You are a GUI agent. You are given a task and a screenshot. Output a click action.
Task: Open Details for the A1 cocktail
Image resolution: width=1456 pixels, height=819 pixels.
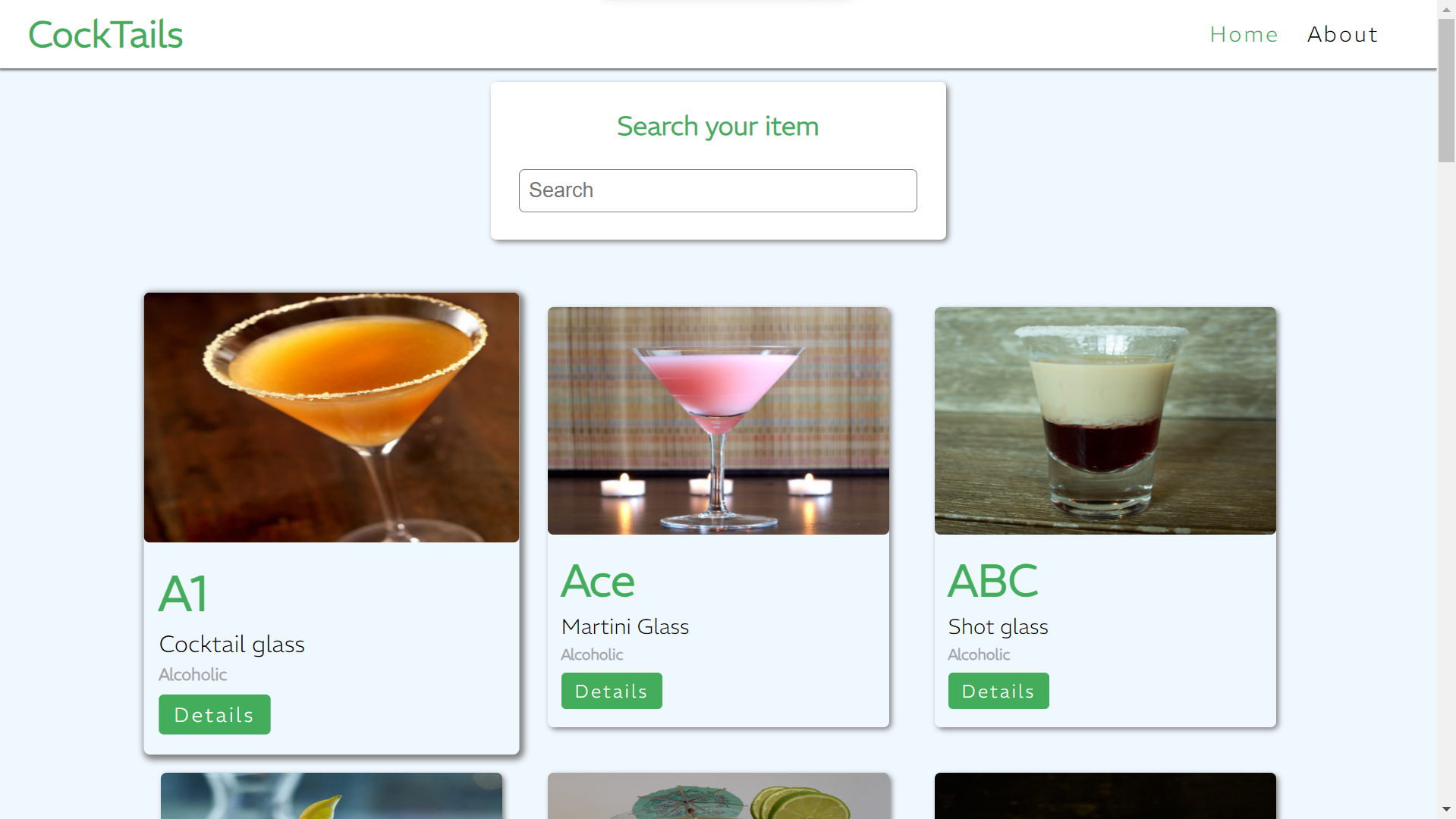(215, 714)
